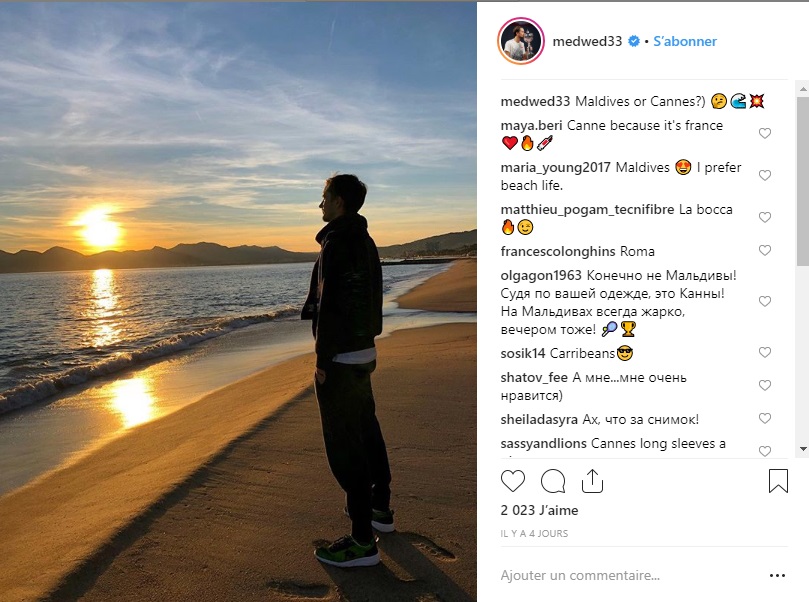Open the comment bubble icon
809x602 pixels.
(x=553, y=481)
